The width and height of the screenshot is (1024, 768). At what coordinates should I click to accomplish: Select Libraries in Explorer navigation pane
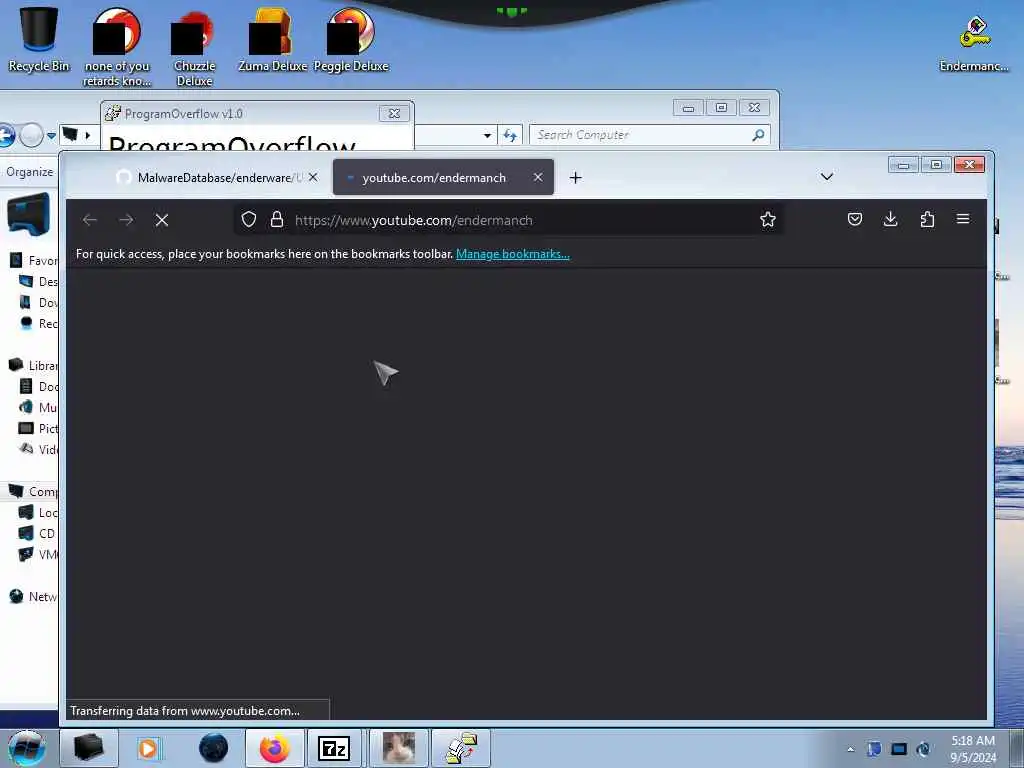[33, 366]
